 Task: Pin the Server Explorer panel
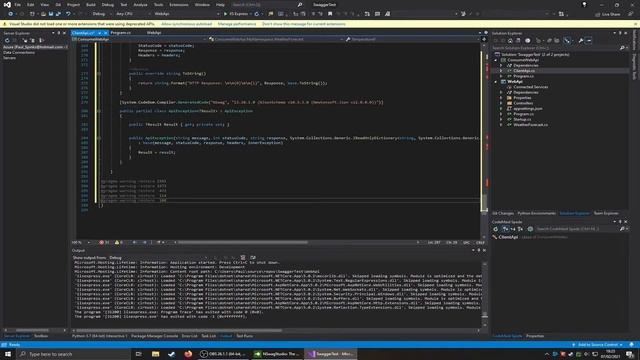point(58,33)
